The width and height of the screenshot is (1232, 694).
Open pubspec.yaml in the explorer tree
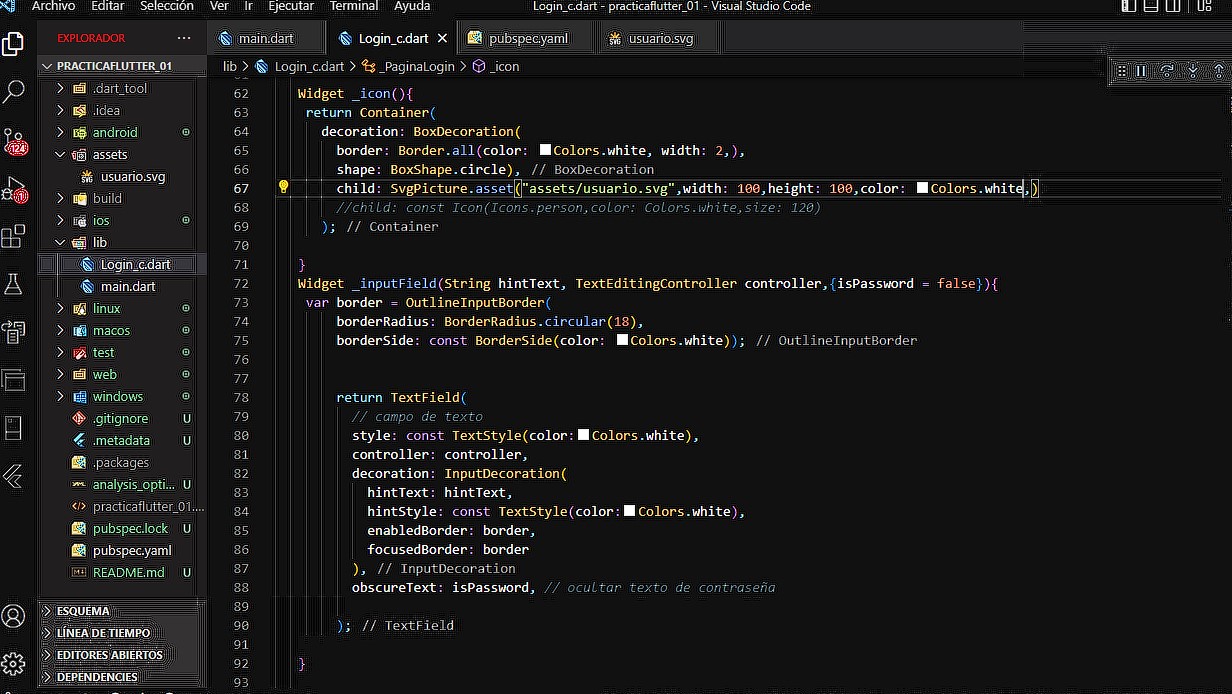pyautogui.click(x=121, y=550)
